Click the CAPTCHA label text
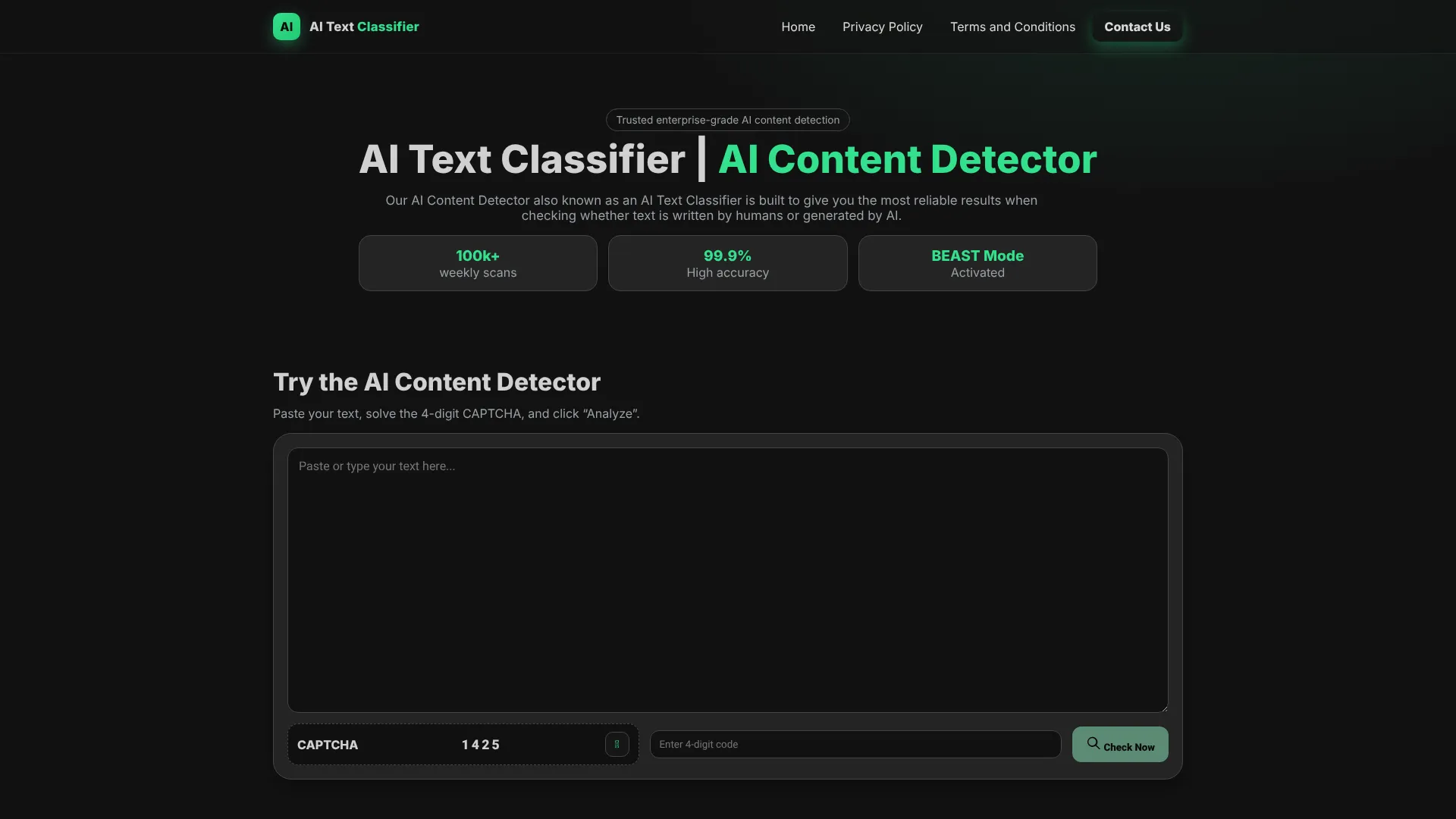 pyautogui.click(x=328, y=745)
